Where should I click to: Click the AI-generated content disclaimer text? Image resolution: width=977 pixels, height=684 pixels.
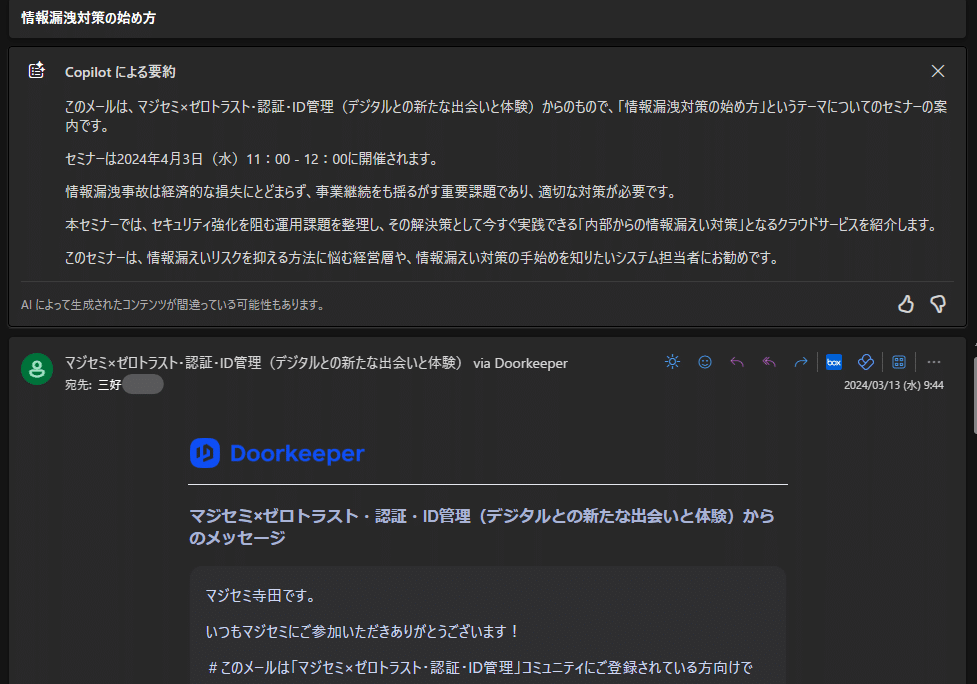(x=173, y=305)
